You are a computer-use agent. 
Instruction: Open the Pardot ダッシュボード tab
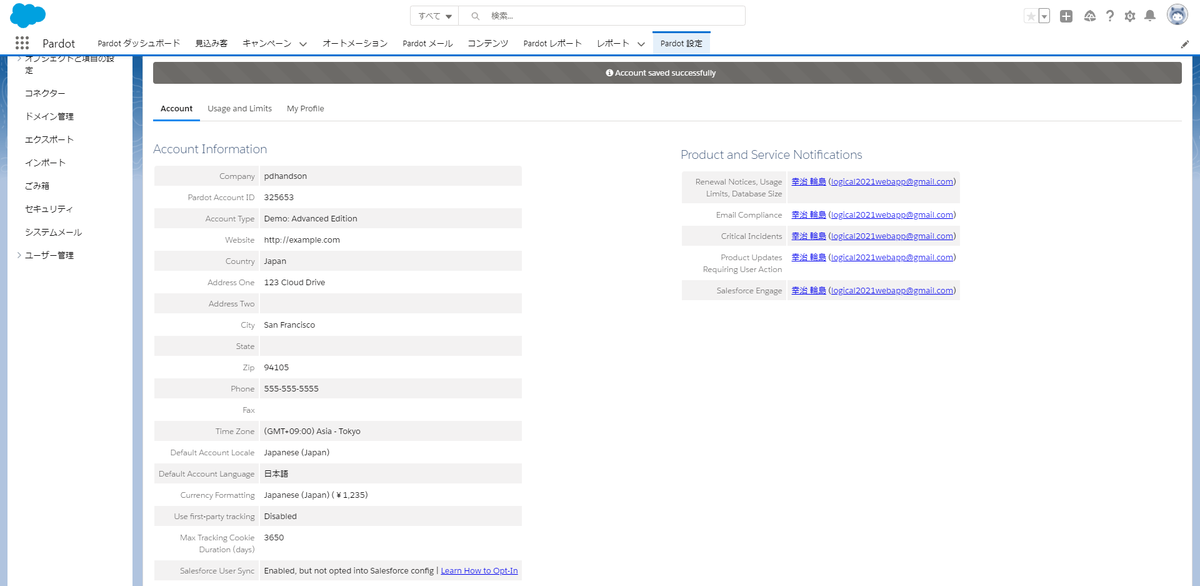[x=138, y=43]
